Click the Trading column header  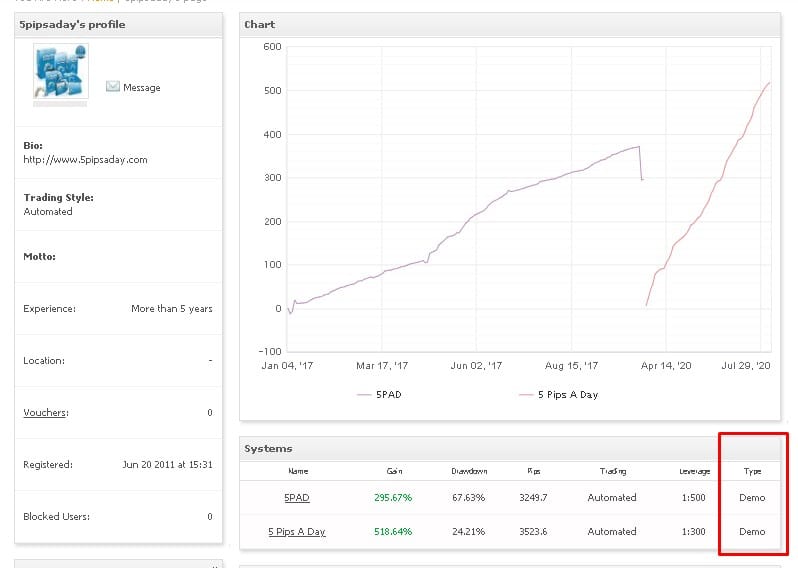[613, 471]
